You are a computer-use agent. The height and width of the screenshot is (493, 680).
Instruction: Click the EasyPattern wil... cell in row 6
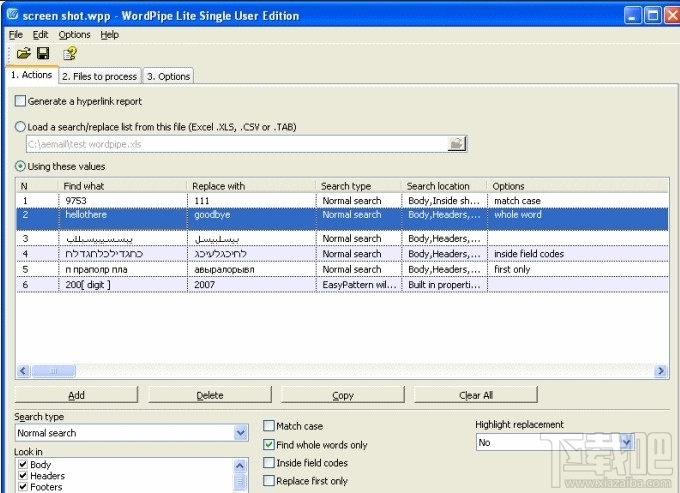[359, 284]
